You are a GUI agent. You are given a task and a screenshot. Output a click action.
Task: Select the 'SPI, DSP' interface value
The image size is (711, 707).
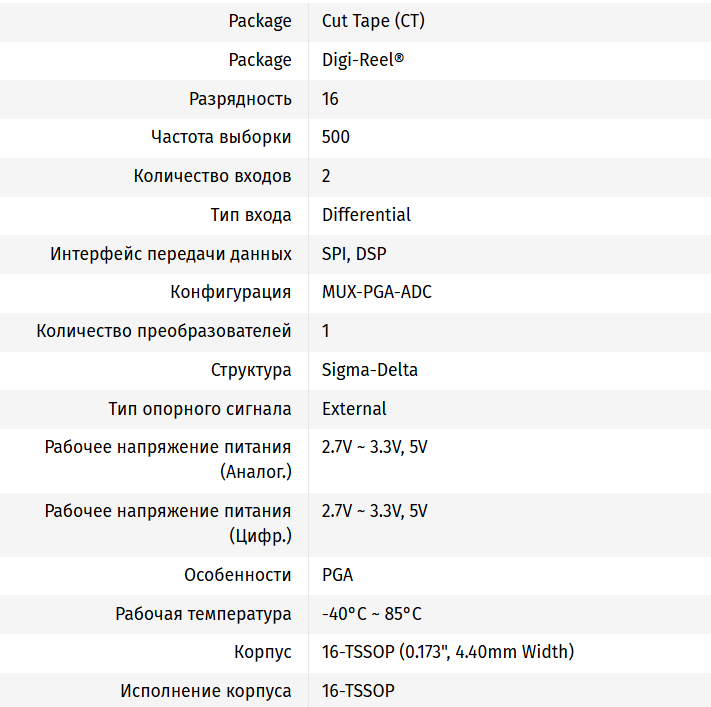(x=354, y=254)
